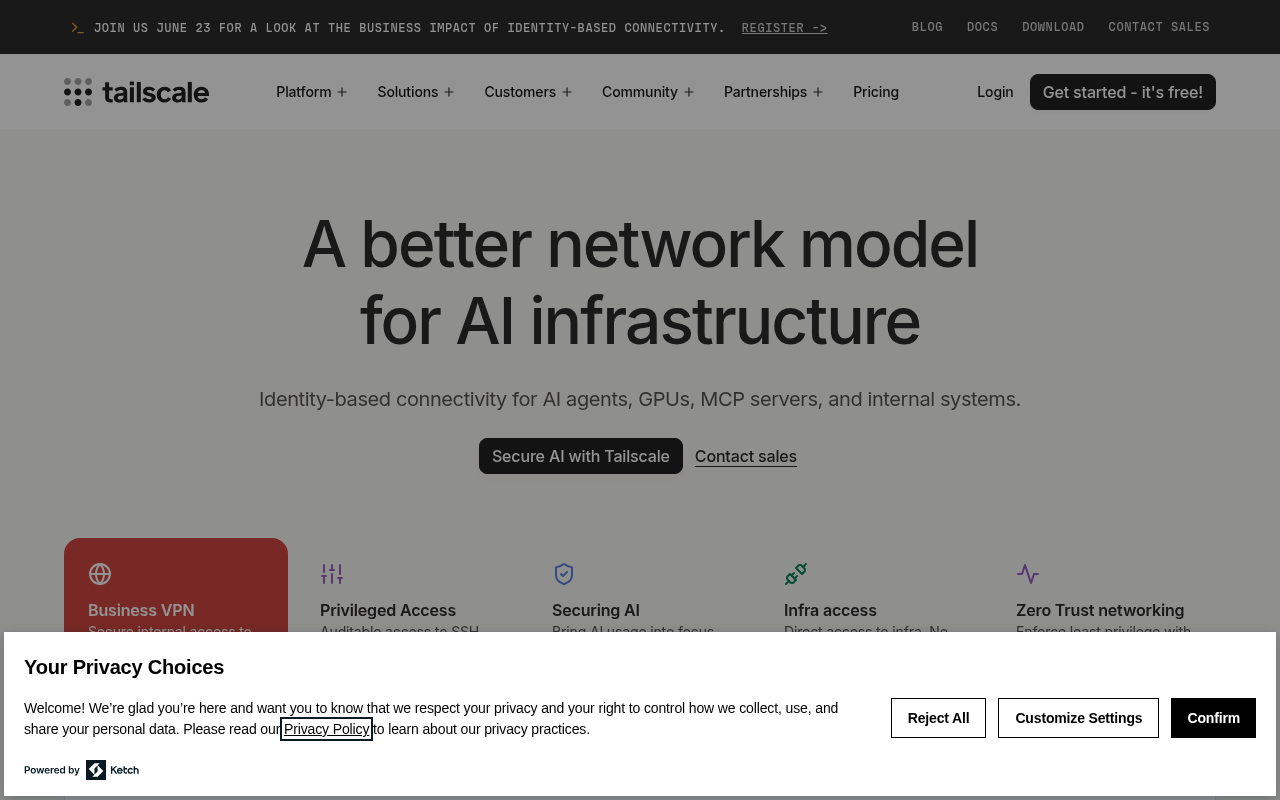Click the Powered by Ketch text
The width and height of the screenshot is (1280, 800).
pyautogui.click(x=52, y=770)
